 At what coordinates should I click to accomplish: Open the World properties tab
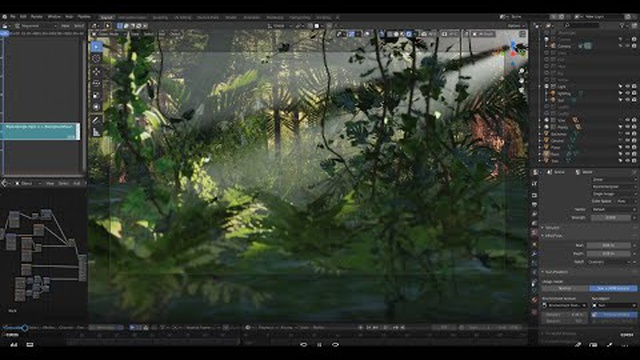[535, 233]
